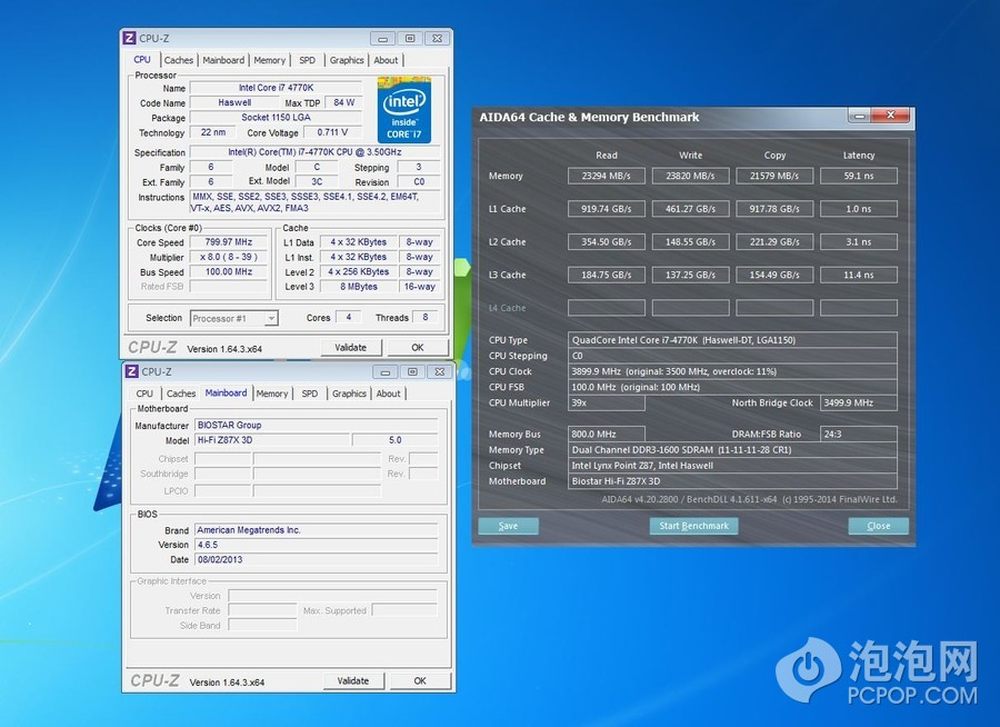
Task: Close AIDA64 window using the red X
Action: point(890,115)
